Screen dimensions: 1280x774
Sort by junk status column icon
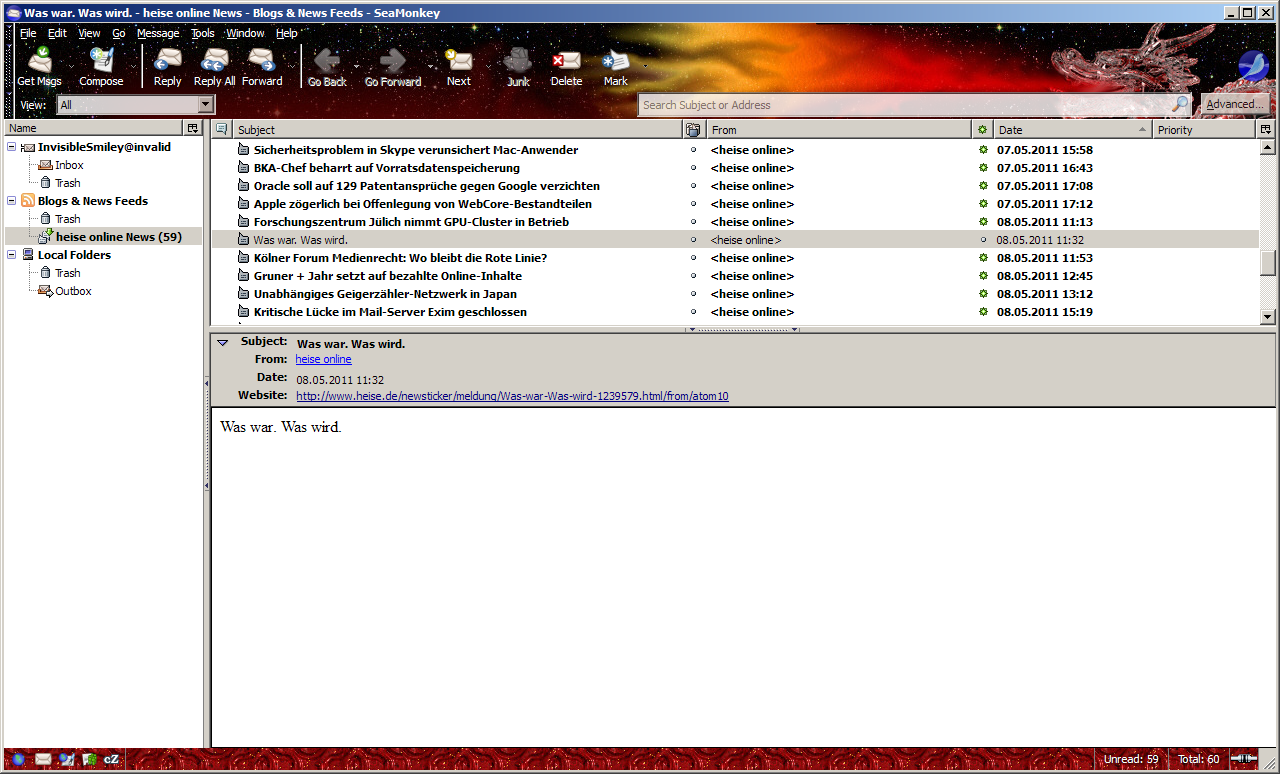pyautogui.click(x=694, y=129)
